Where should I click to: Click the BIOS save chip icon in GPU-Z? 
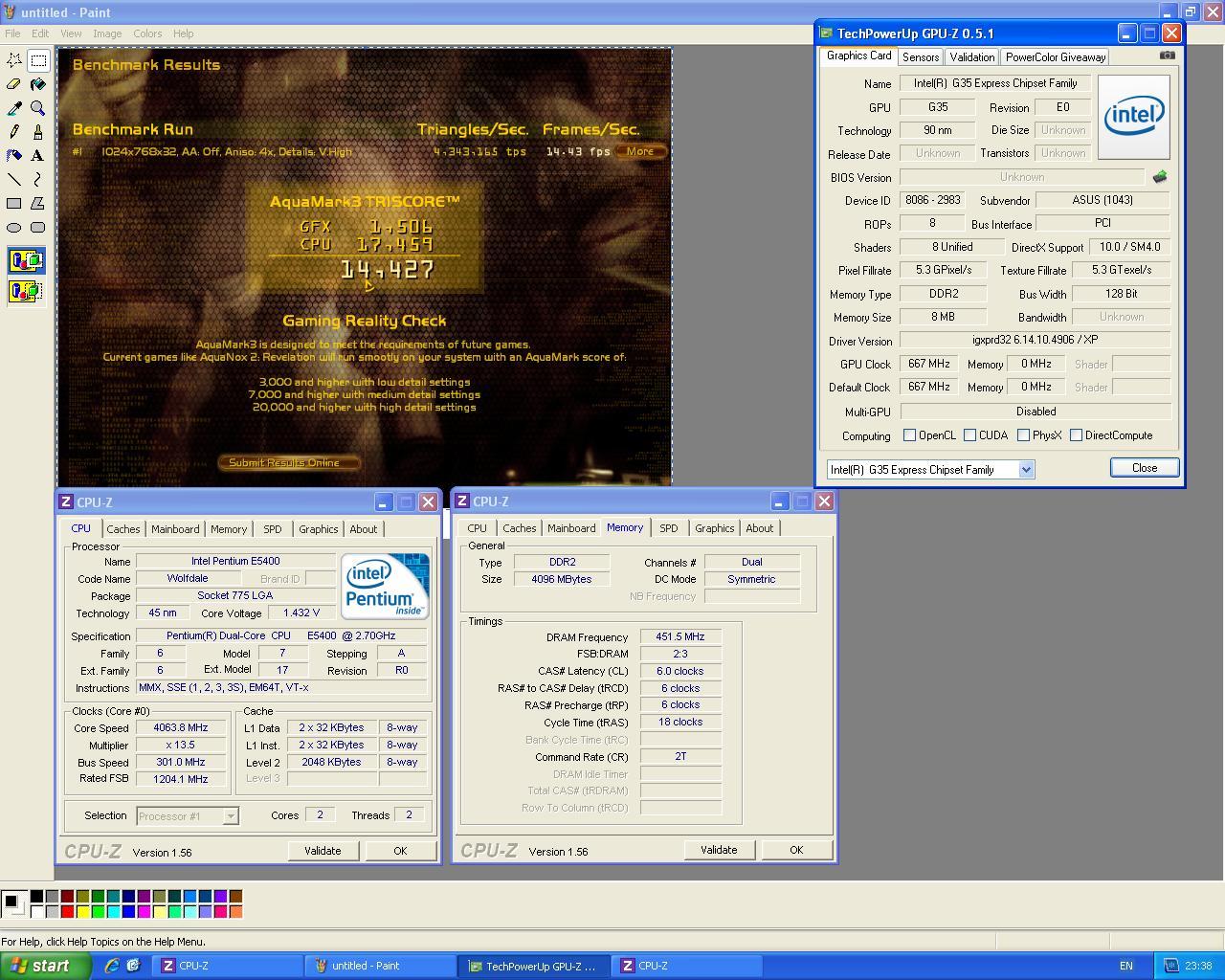tap(1160, 177)
